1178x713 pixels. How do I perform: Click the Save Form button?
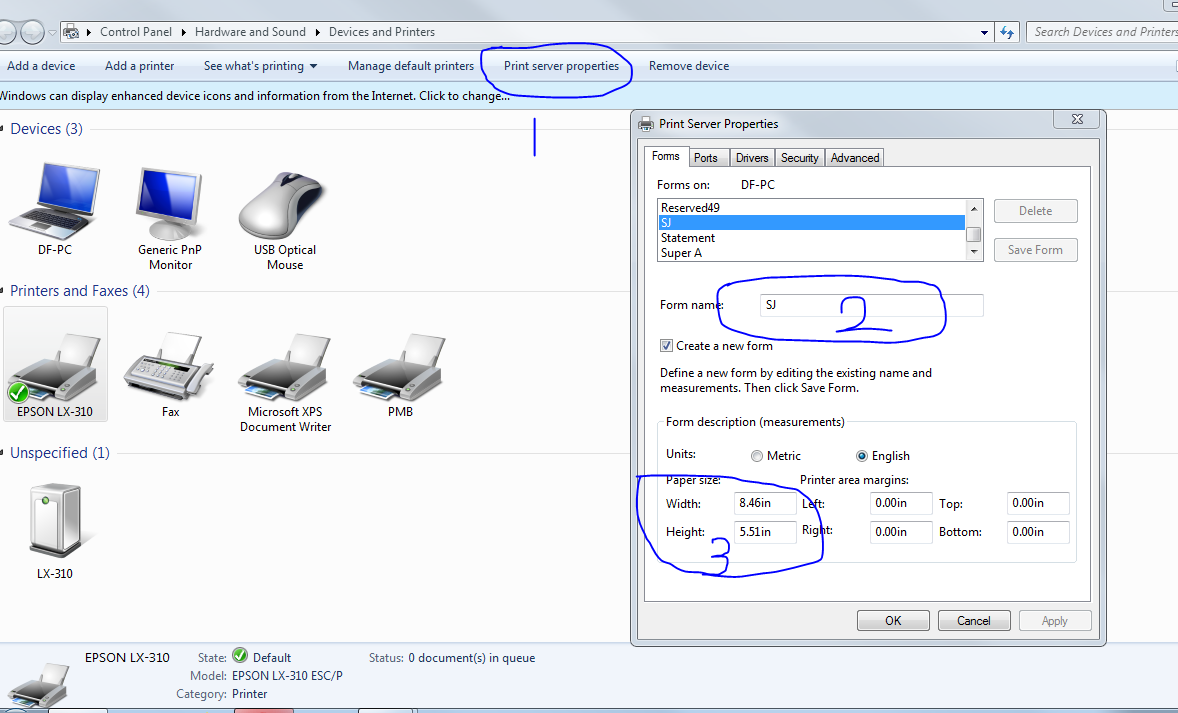tap(1035, 249)
